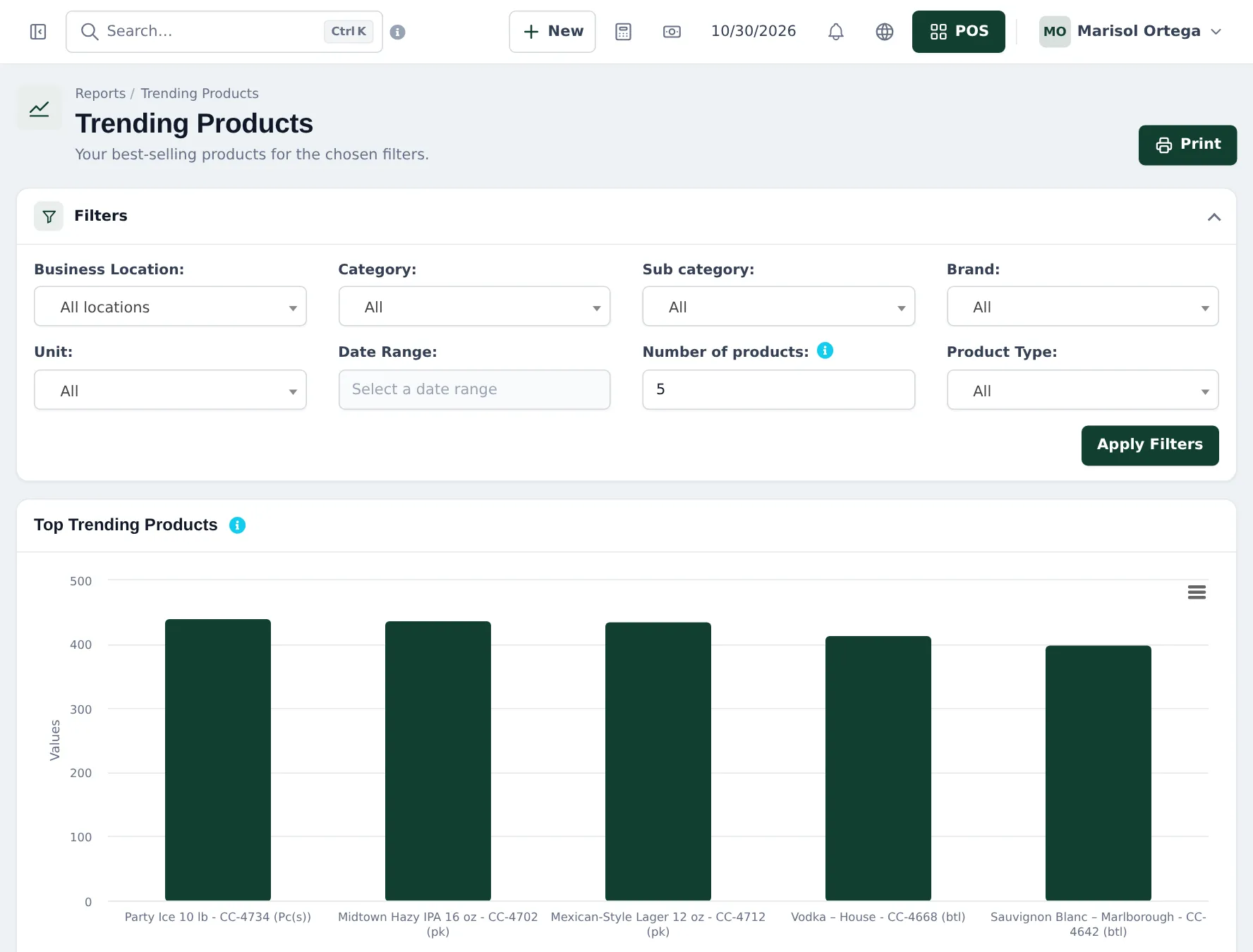Open the Sub category dropdown
1253x952 pixels.
[778, 307]
